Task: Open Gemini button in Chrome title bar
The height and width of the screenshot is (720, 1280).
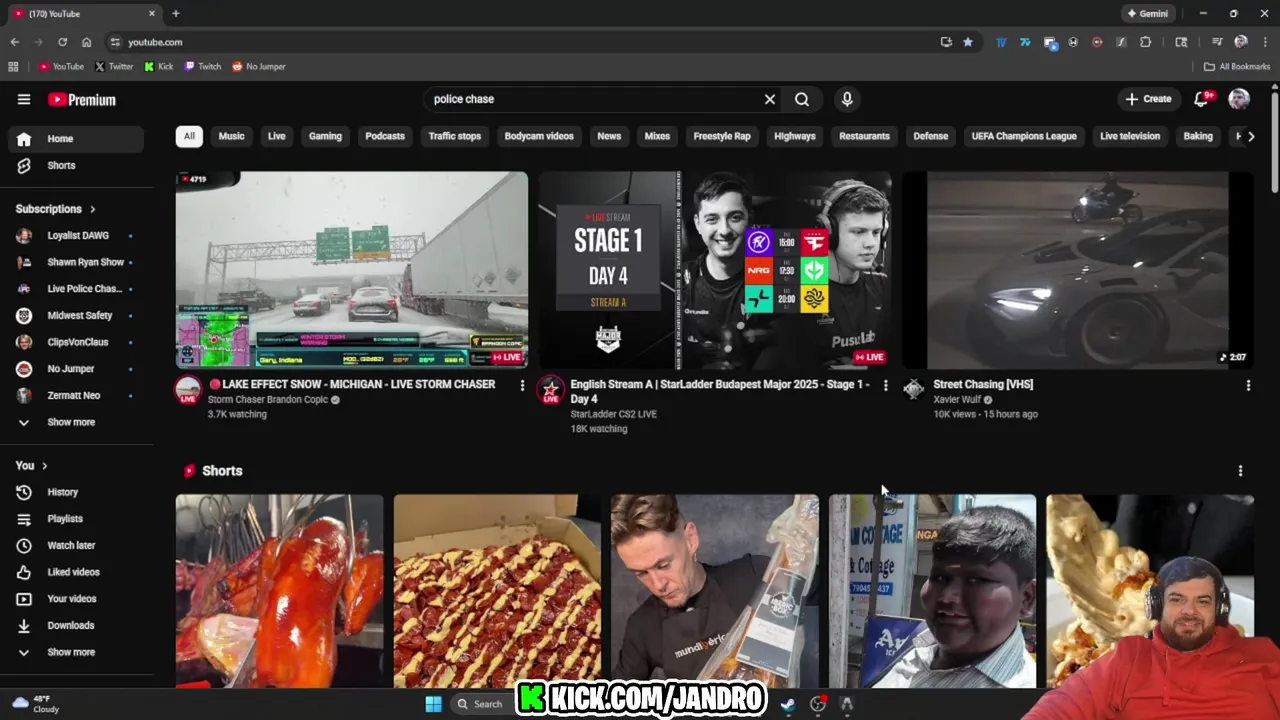Action: click(1147, 14)
